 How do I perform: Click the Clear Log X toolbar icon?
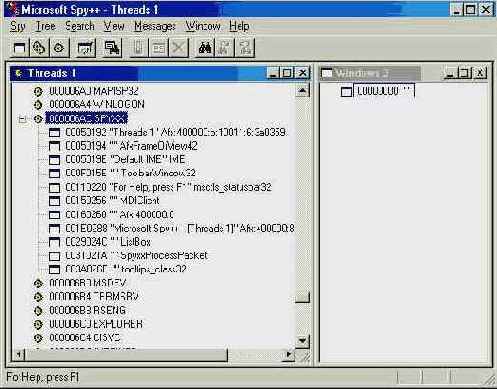coord(179,48)
